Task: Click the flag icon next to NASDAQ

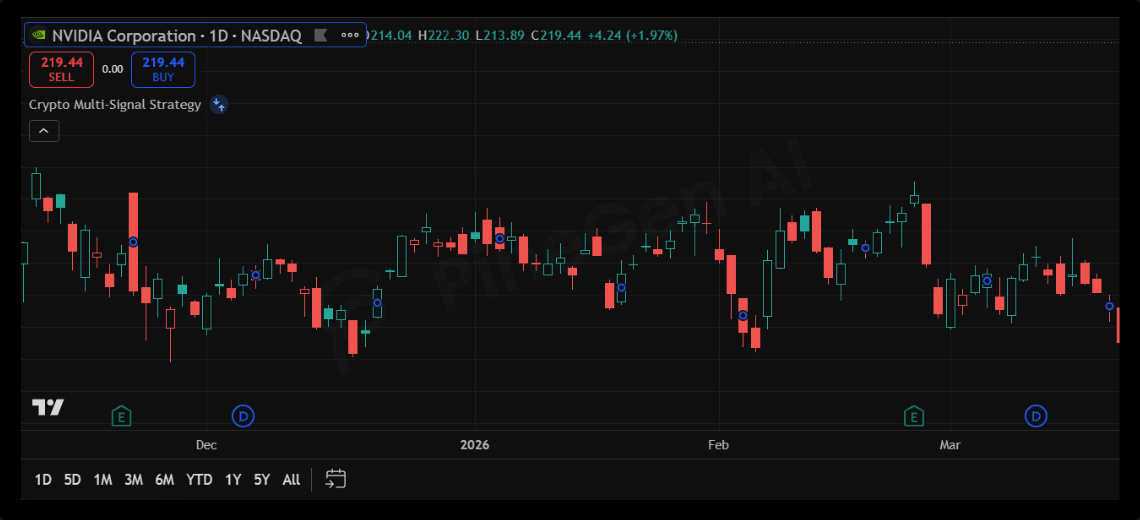Action: (320, 35)
